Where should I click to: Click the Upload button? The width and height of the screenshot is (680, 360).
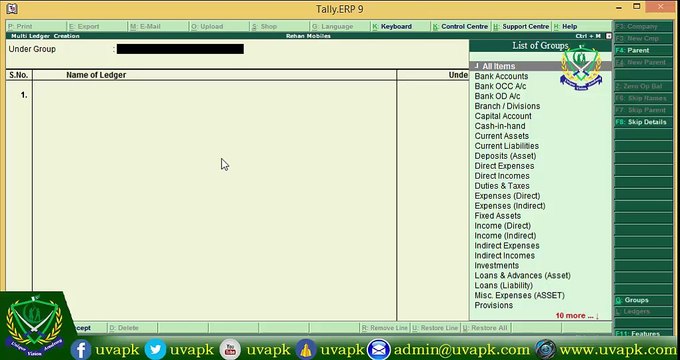point(219,26)
